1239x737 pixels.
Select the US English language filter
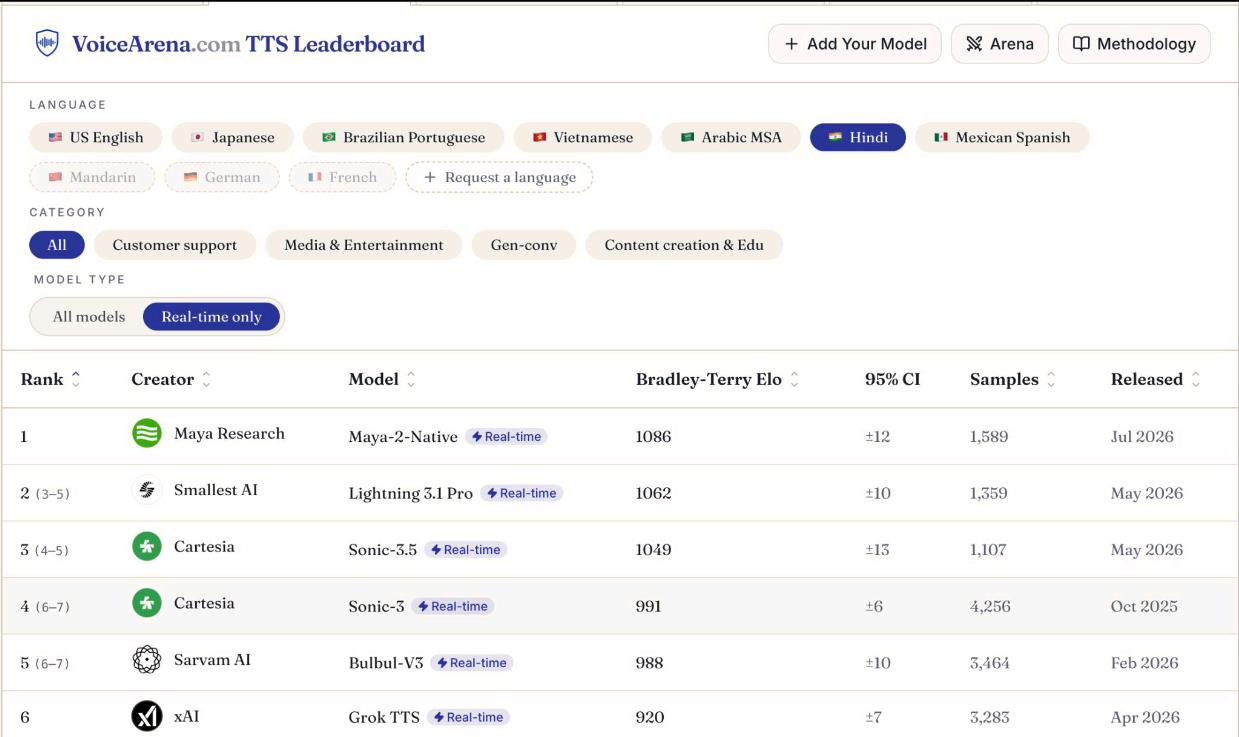[95, 137]
